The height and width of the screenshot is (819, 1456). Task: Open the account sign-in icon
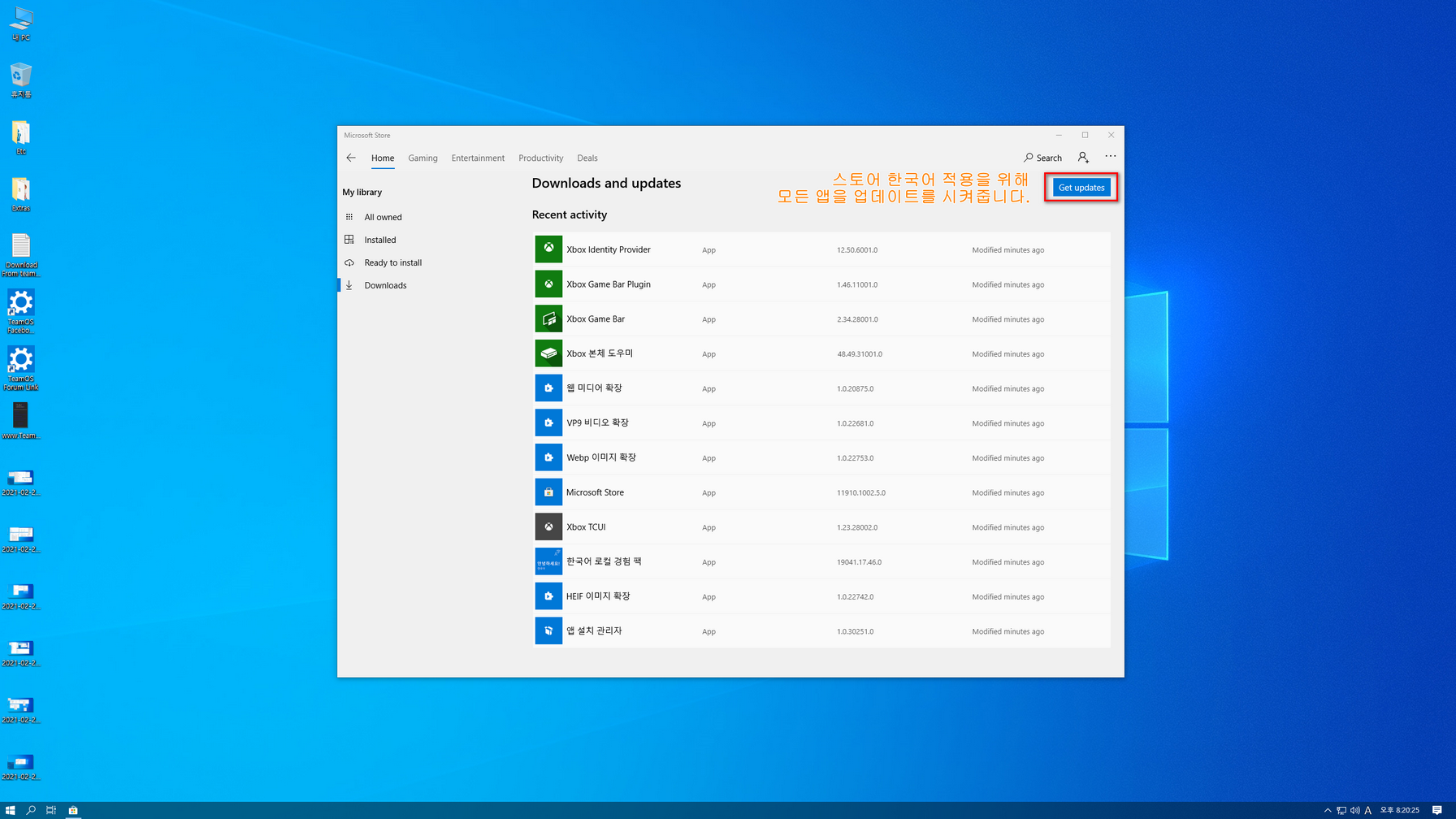point(1083,157)
